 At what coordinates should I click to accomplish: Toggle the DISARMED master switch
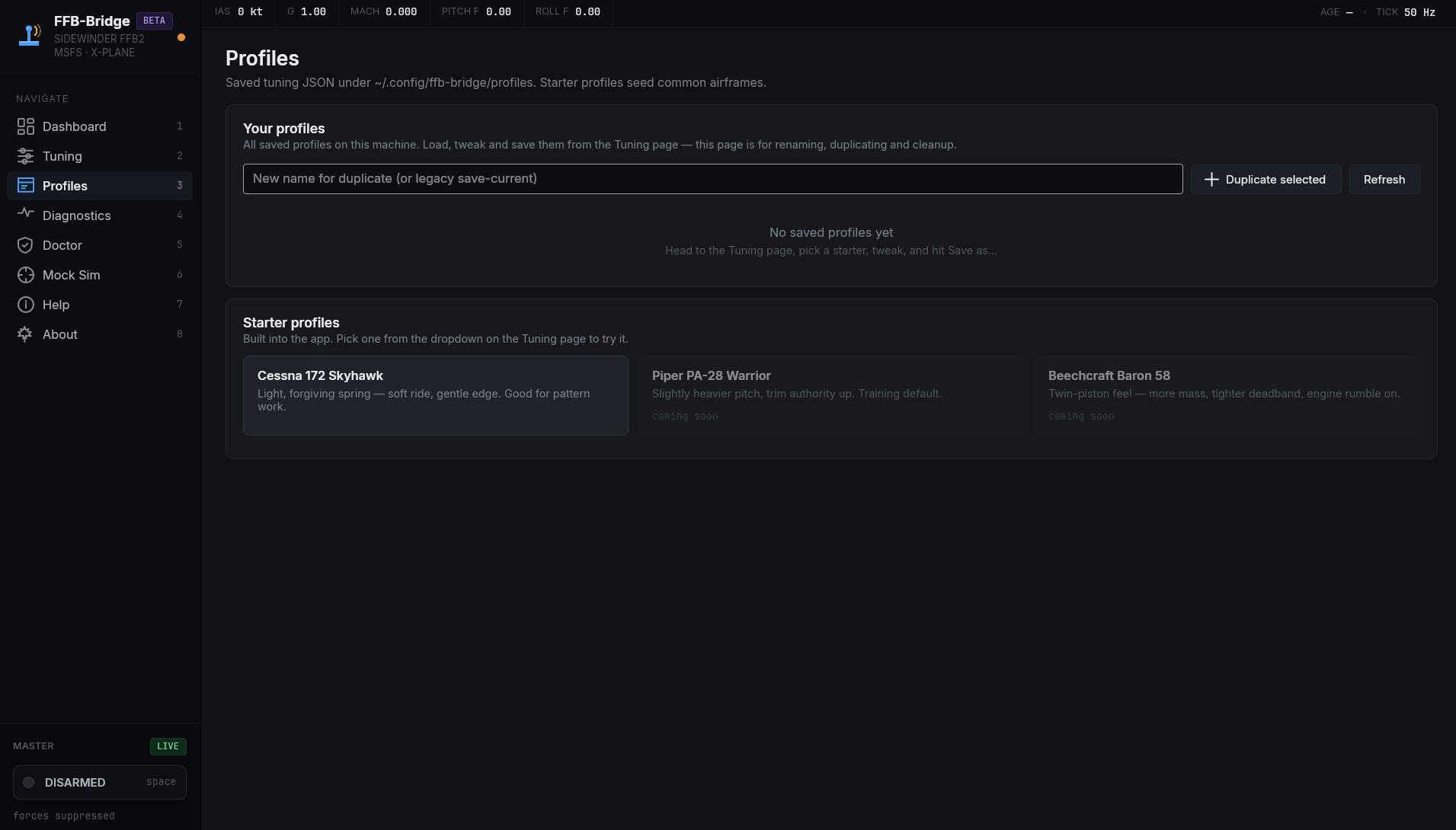tap(100, 782)
